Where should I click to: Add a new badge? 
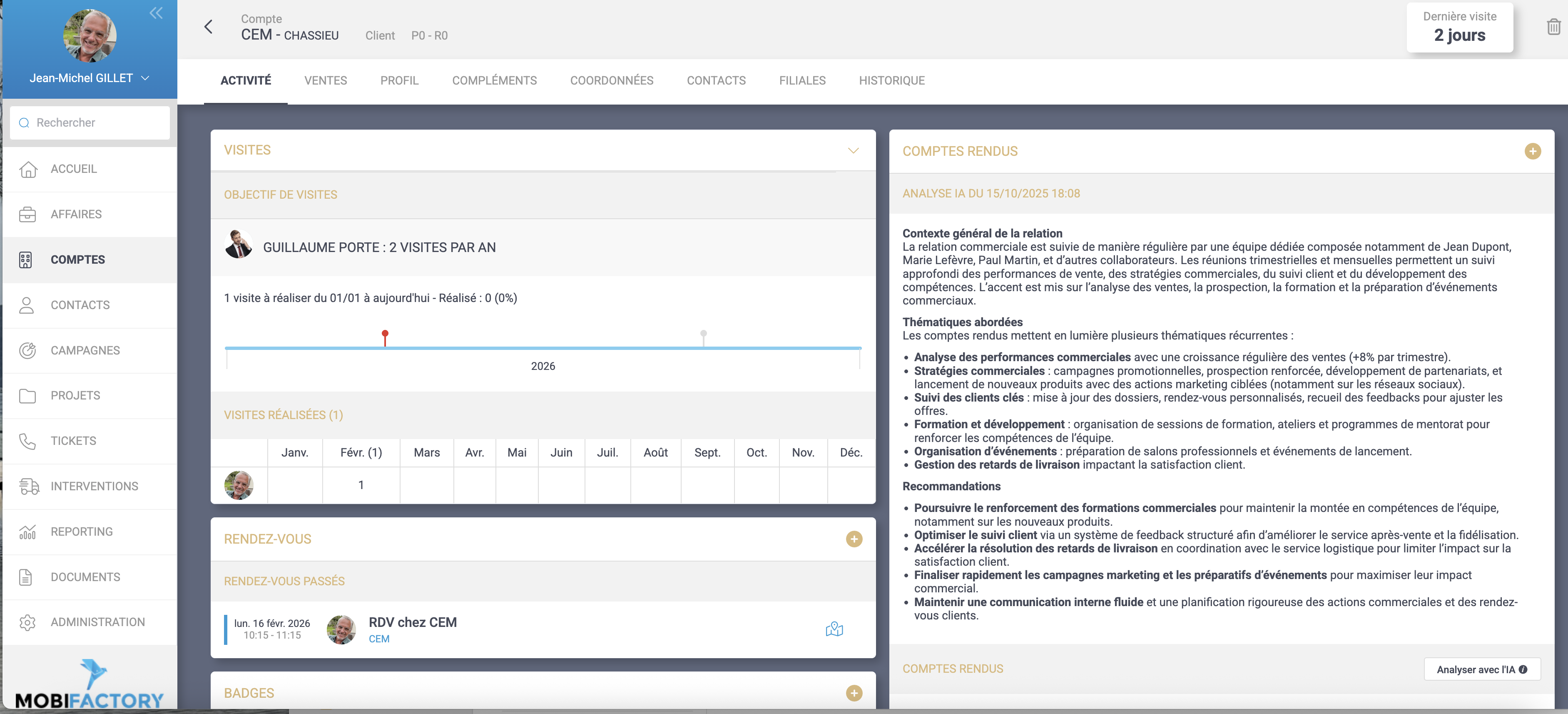coord(854,693)
